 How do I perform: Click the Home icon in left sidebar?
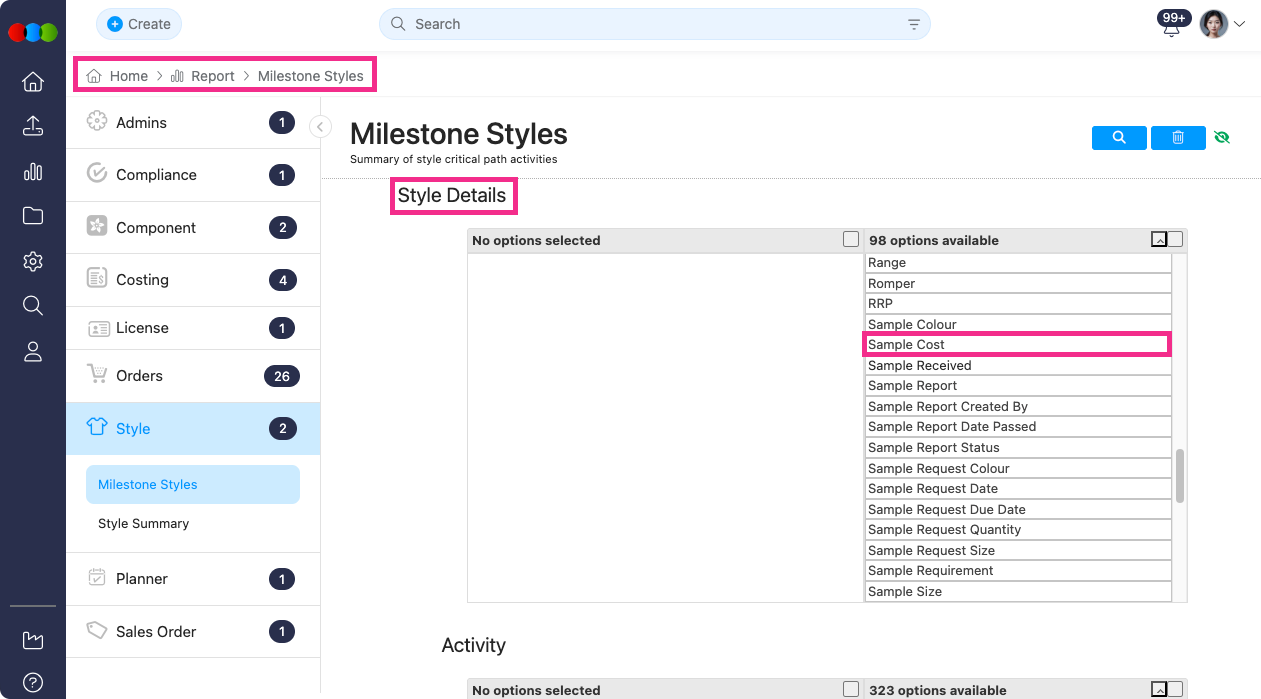point(32,81)
